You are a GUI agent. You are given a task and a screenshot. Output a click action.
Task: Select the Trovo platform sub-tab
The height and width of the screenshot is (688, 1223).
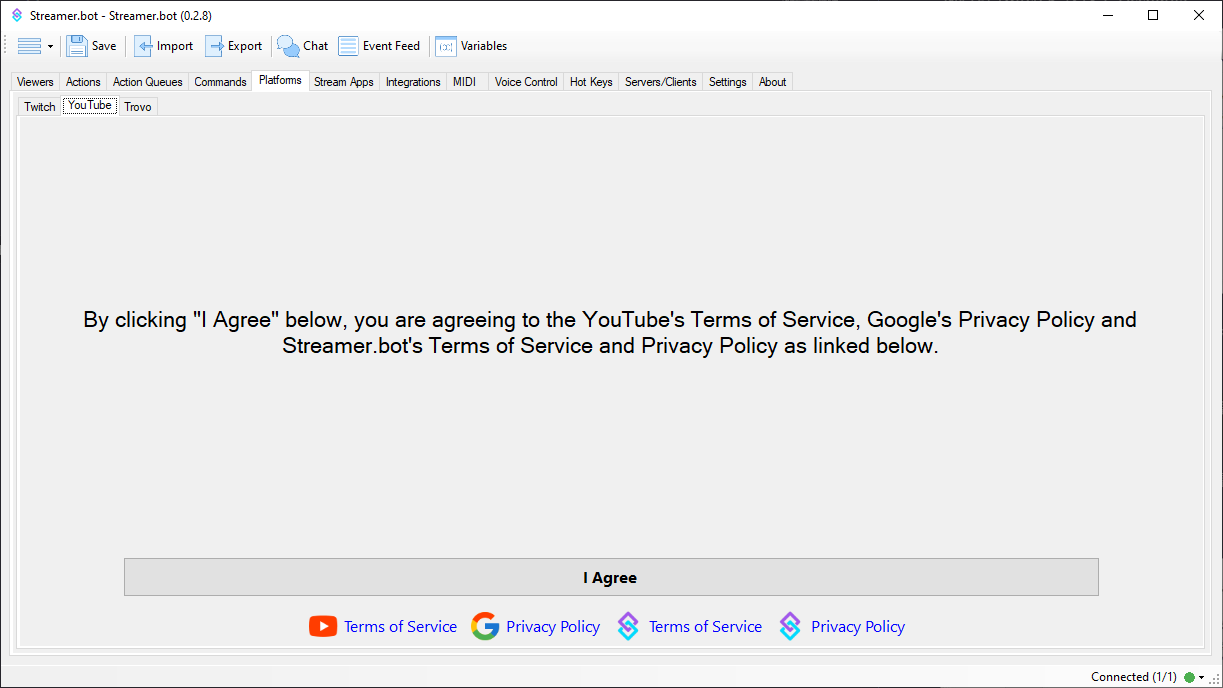[x=138, y=107]
